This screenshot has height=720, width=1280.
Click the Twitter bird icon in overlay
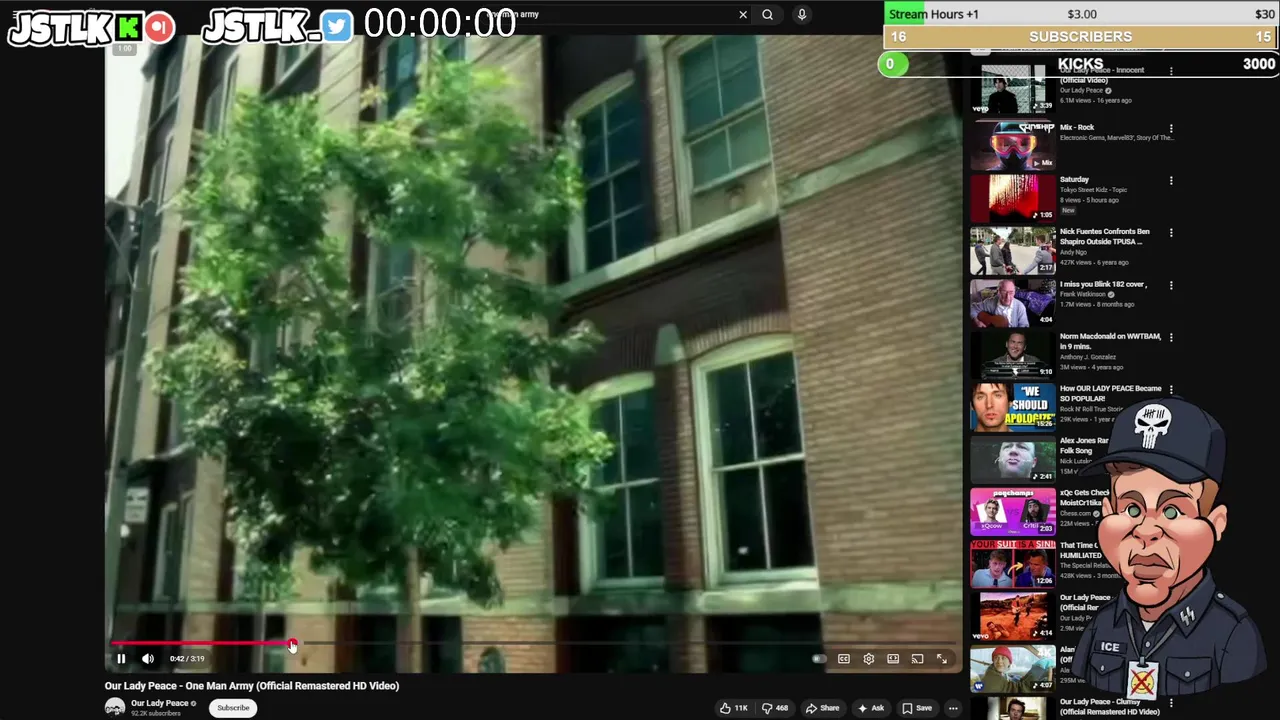point(337,27)
